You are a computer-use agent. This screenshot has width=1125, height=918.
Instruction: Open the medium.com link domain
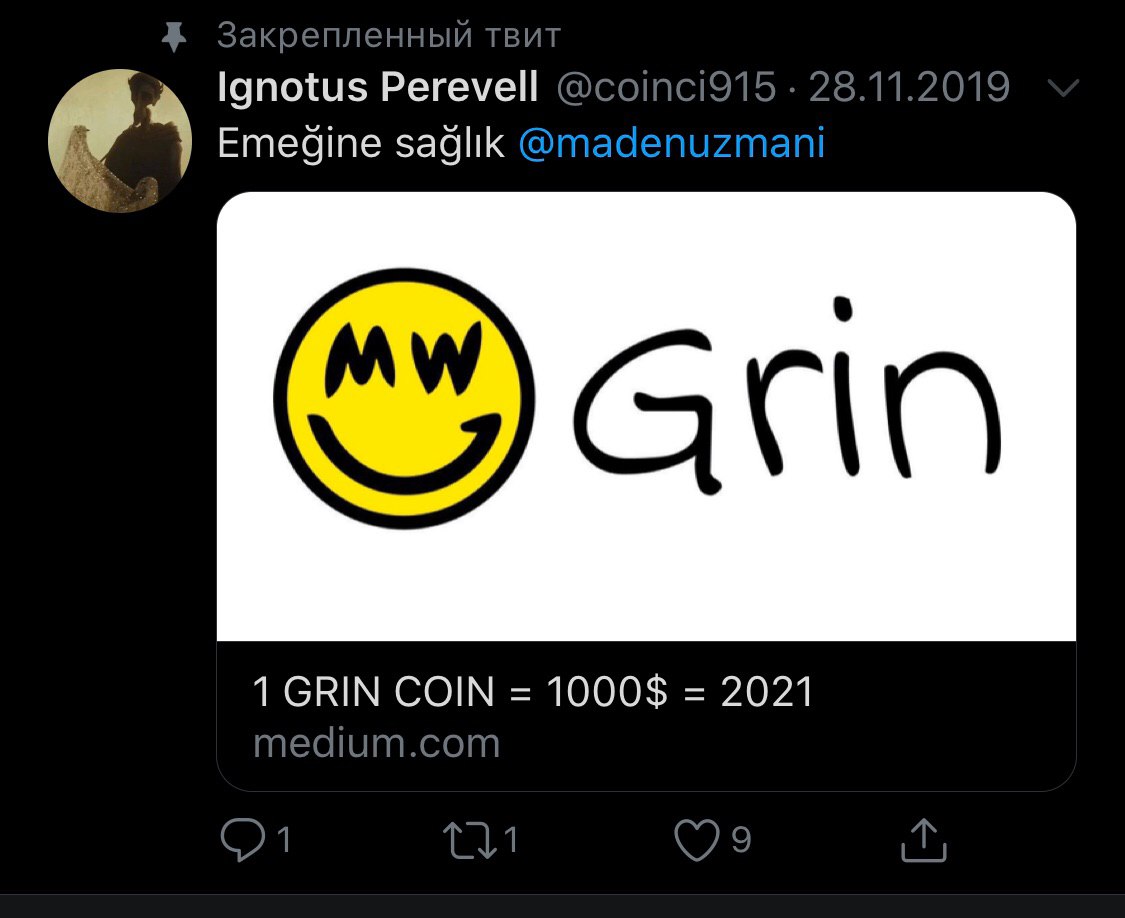[x=377, y=743]
